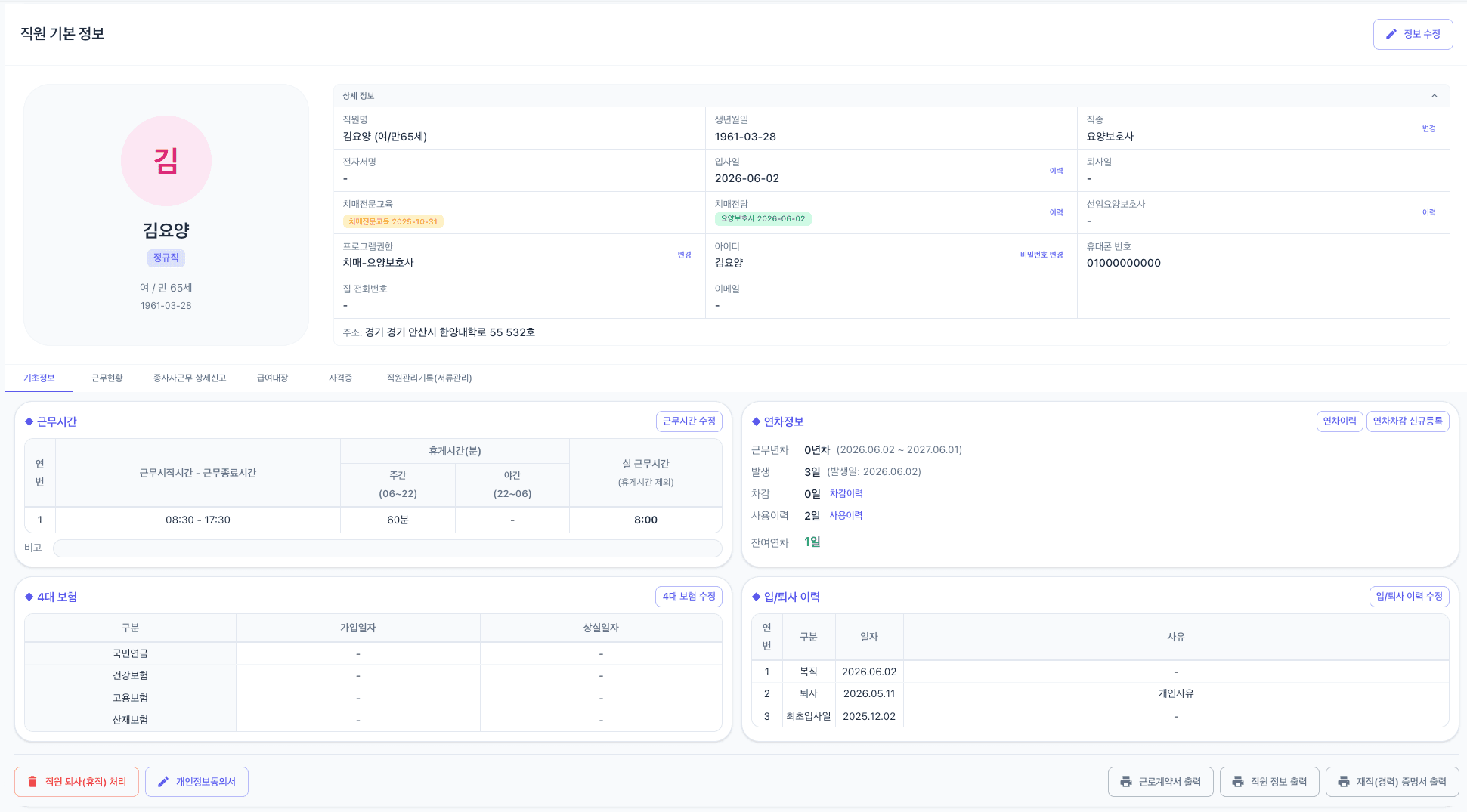Collapse the 상세 정보 panel chevron
This screenshot has height=812, width=1467.
coord(1435,96)
